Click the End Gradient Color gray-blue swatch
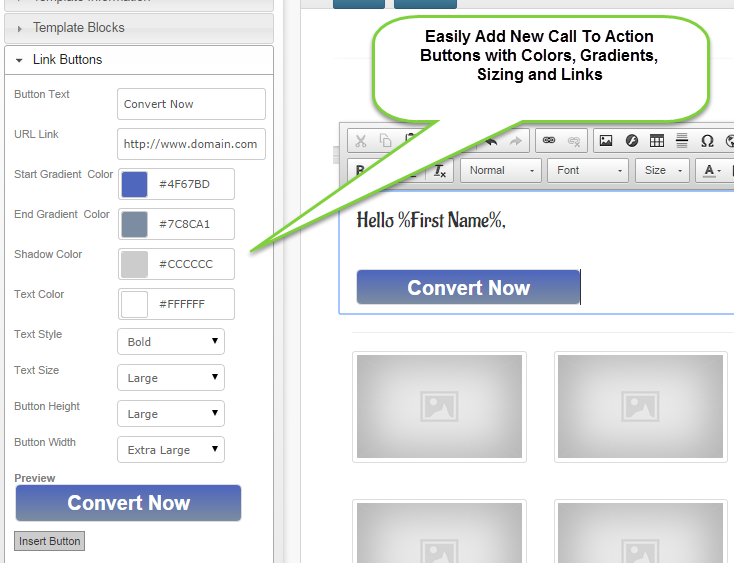This screenshot has height=563, width=734. point(134,224)
